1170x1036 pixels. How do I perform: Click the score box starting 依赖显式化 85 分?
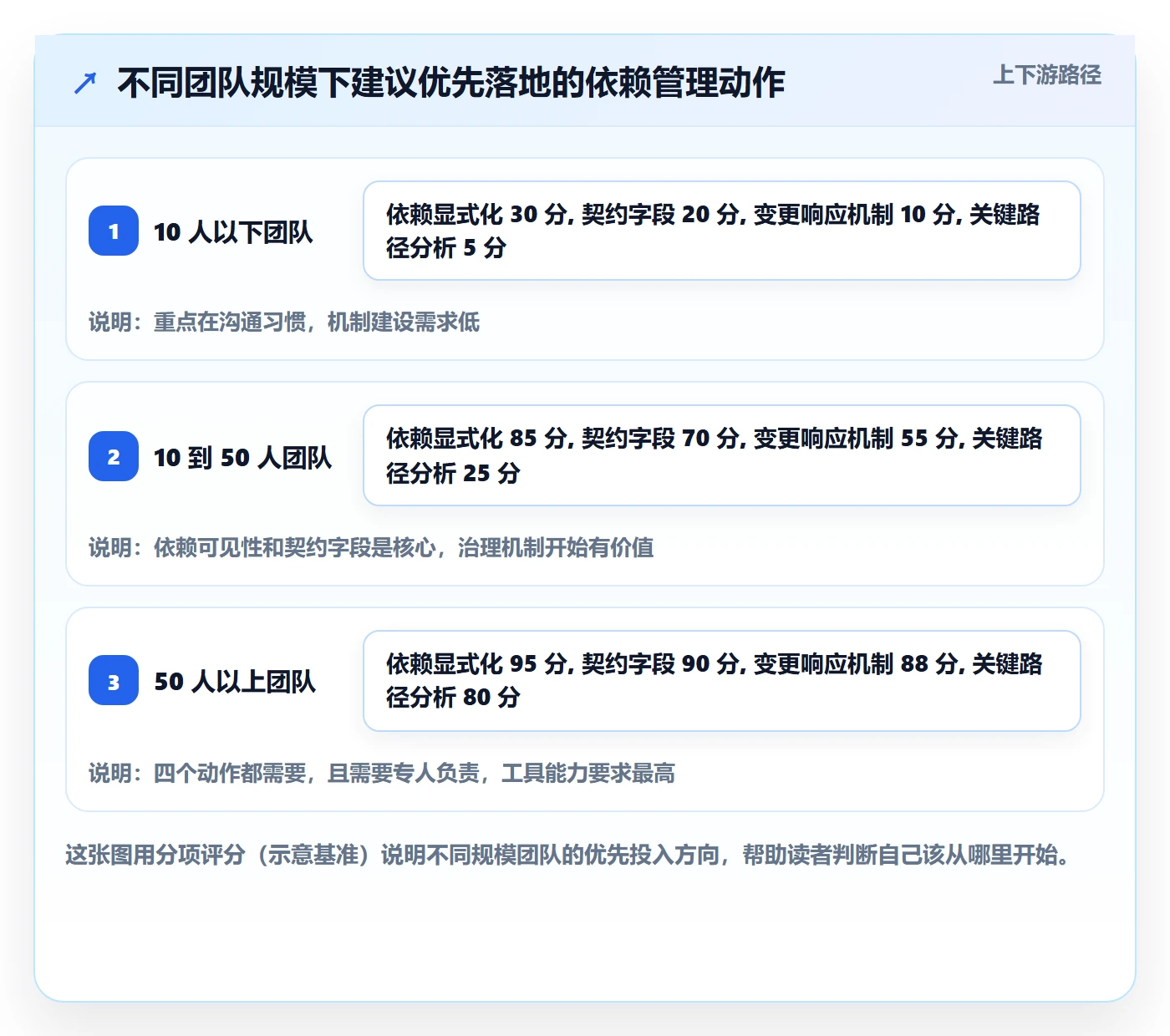coord(722,455)
